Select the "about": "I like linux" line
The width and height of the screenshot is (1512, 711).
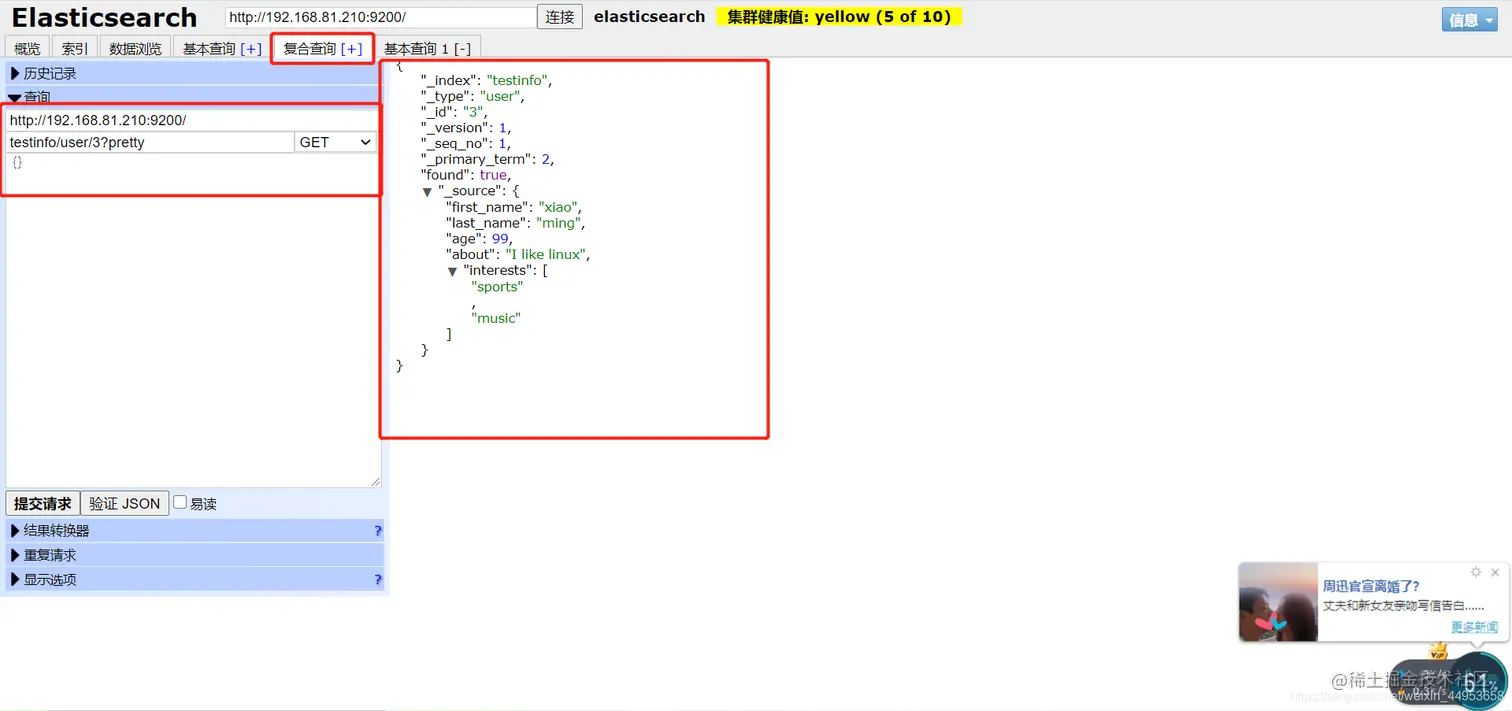click(x=518, y=255)
